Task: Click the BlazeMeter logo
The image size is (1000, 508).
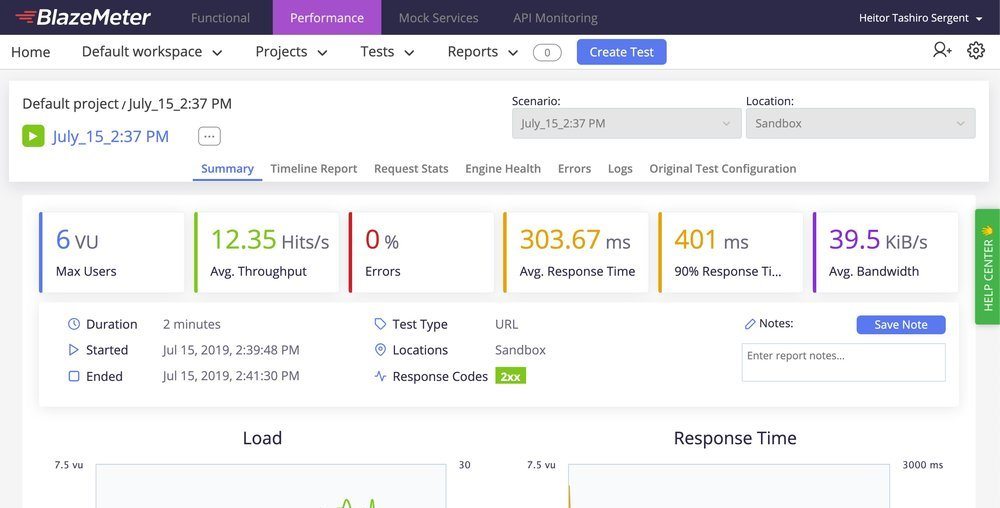Action: coord(83,17)
